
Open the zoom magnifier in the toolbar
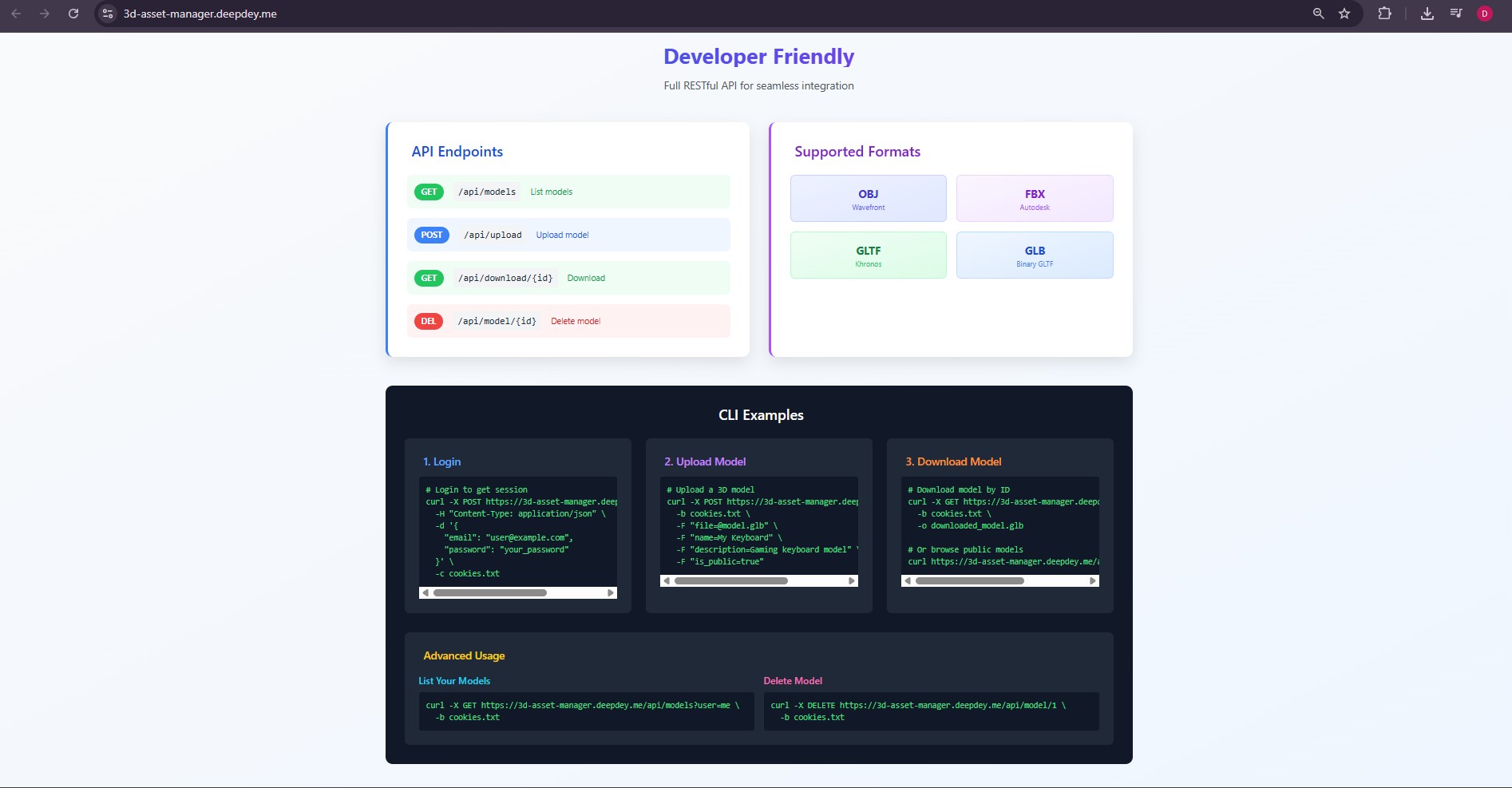pyautogui.click(x=1318, y=14)
